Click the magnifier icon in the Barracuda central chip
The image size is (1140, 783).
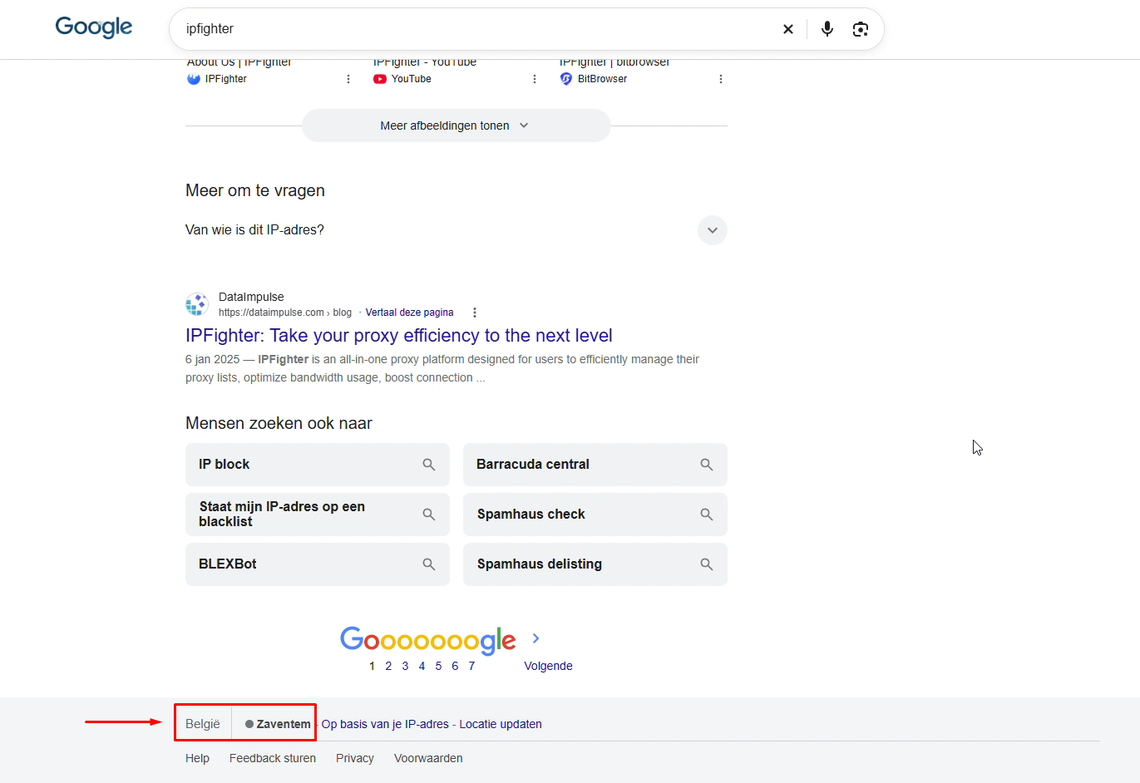pyautogui.click(x=707, y=465)
